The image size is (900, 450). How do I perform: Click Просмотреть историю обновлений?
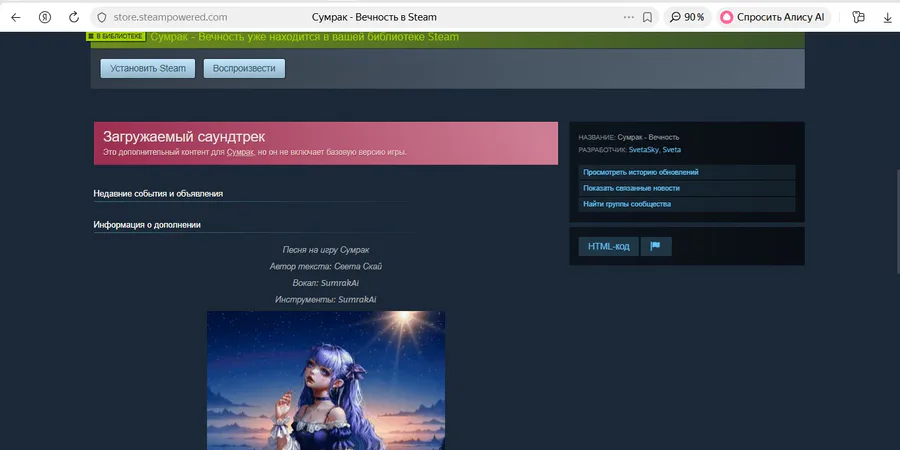686,172
